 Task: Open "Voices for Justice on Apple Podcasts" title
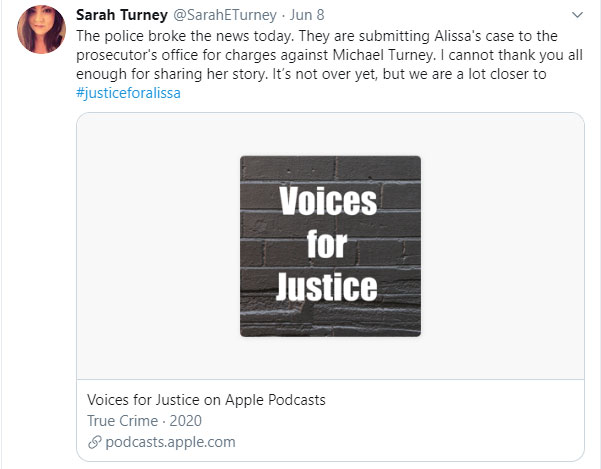[x=206, y=400]
